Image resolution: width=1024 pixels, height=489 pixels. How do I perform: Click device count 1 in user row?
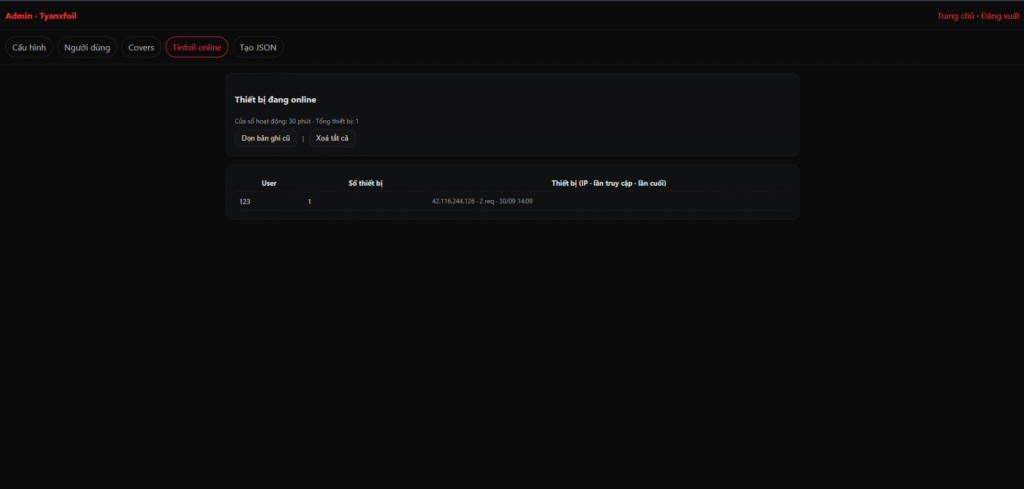coord(310,202)
